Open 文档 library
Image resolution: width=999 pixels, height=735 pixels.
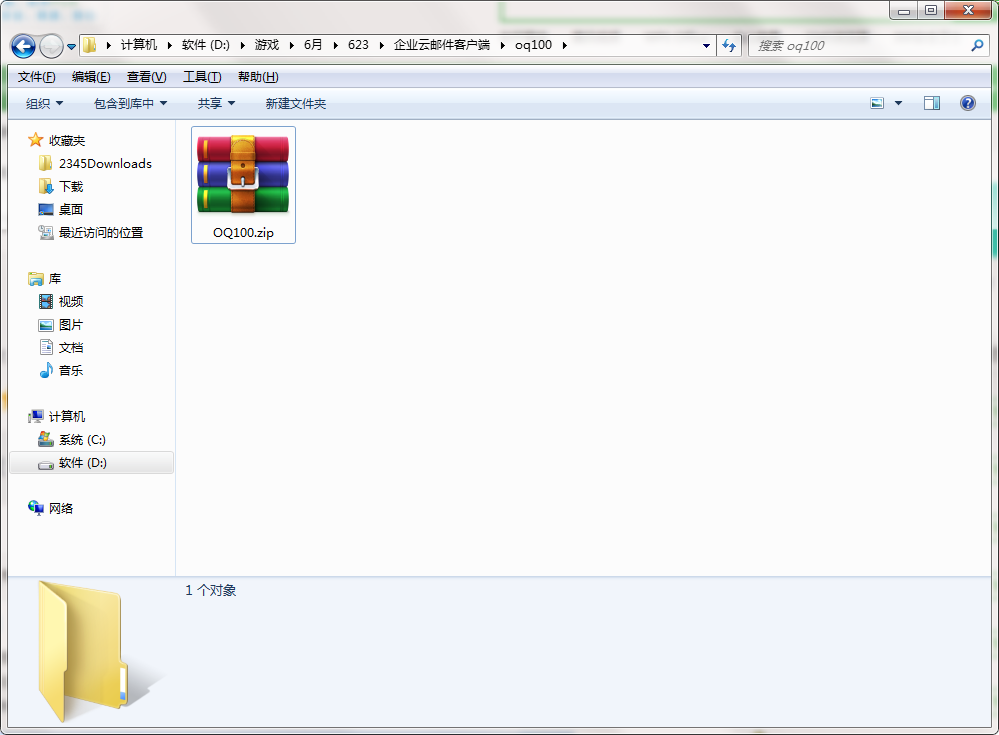(x=71, y=347)
